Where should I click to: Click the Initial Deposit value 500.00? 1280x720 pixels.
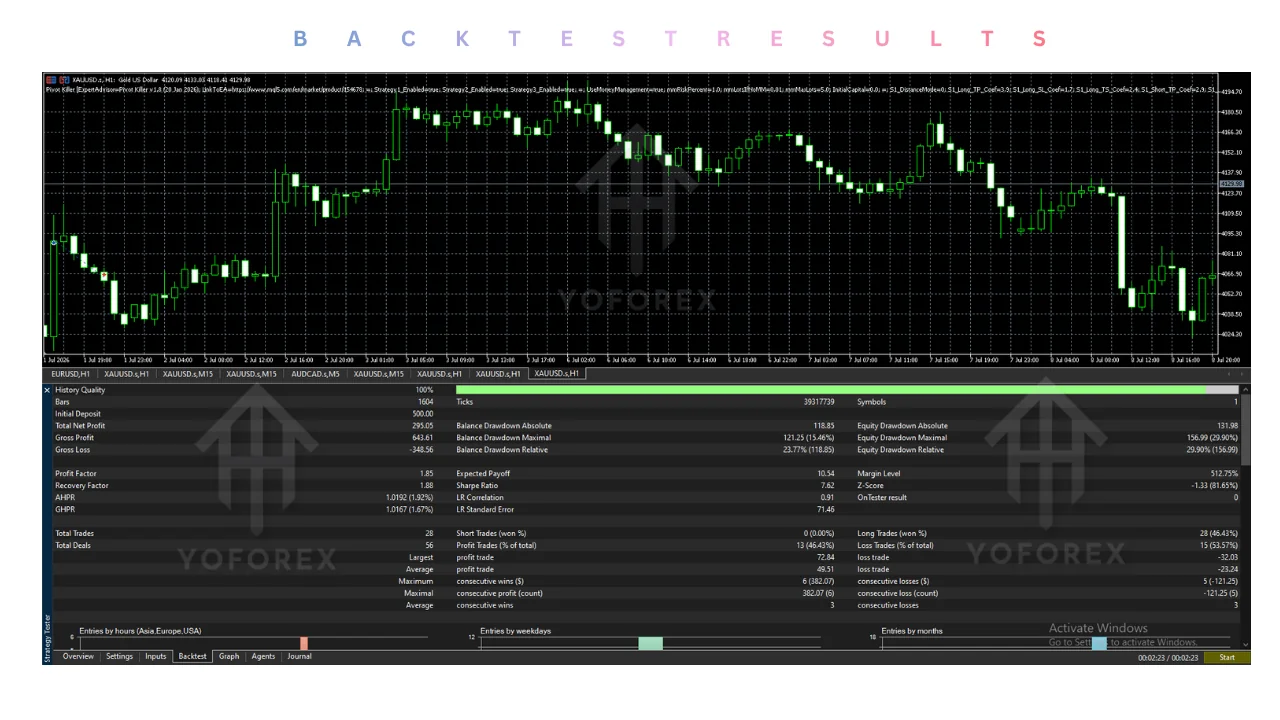point(422,414)
